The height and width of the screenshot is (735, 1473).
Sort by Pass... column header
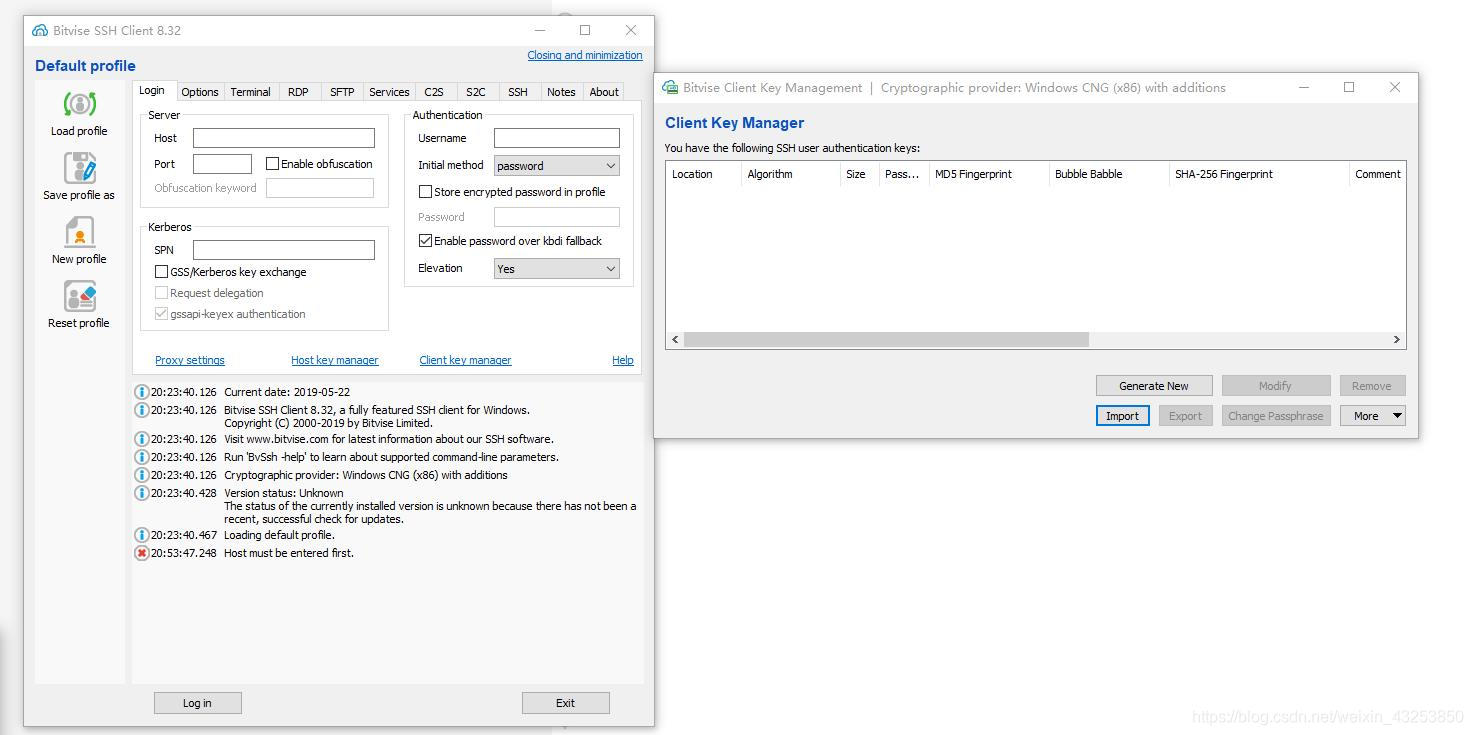tap(904, 174)
